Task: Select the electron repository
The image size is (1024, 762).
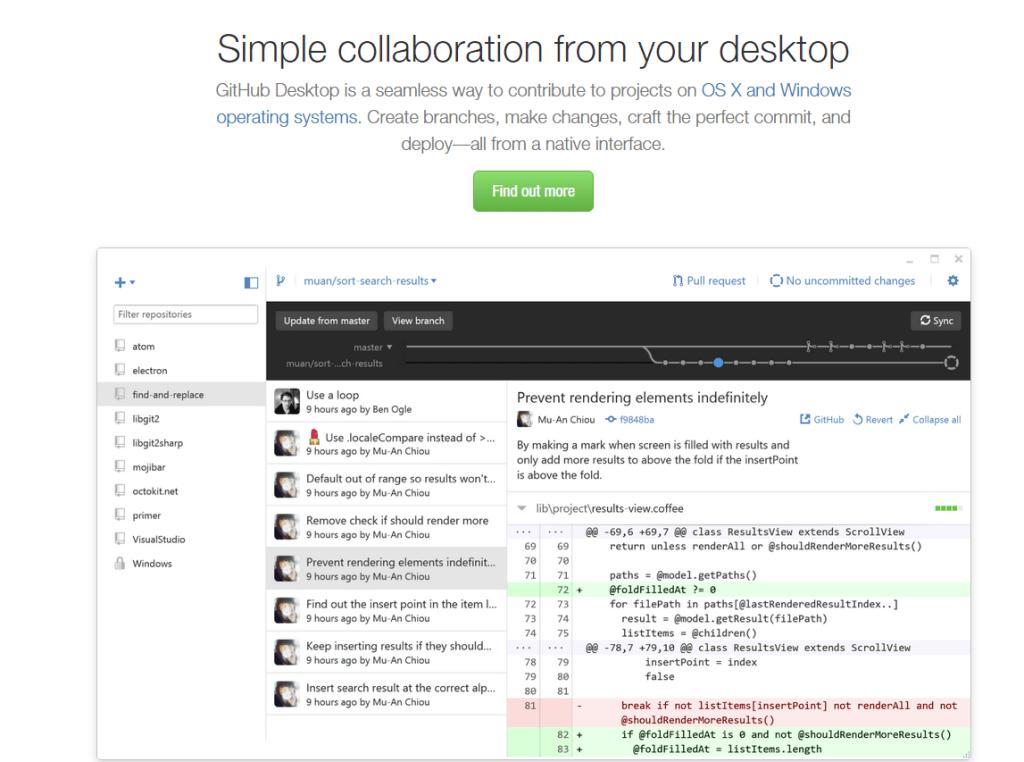Action: pos(182,370)
